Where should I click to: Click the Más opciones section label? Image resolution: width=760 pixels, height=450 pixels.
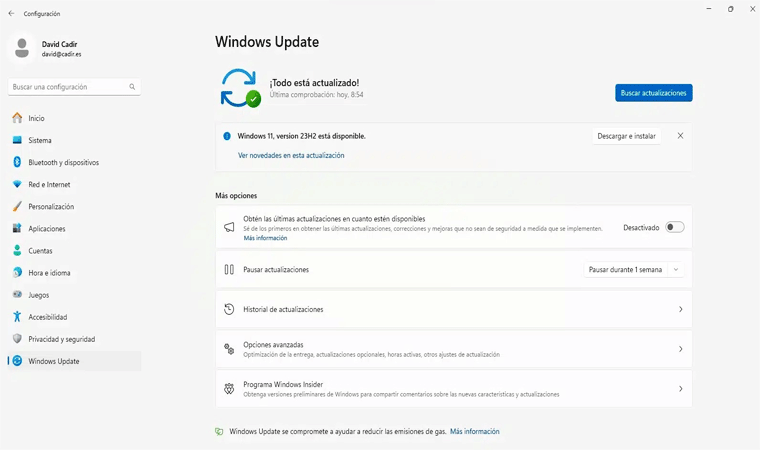click(x=236, y=195)
